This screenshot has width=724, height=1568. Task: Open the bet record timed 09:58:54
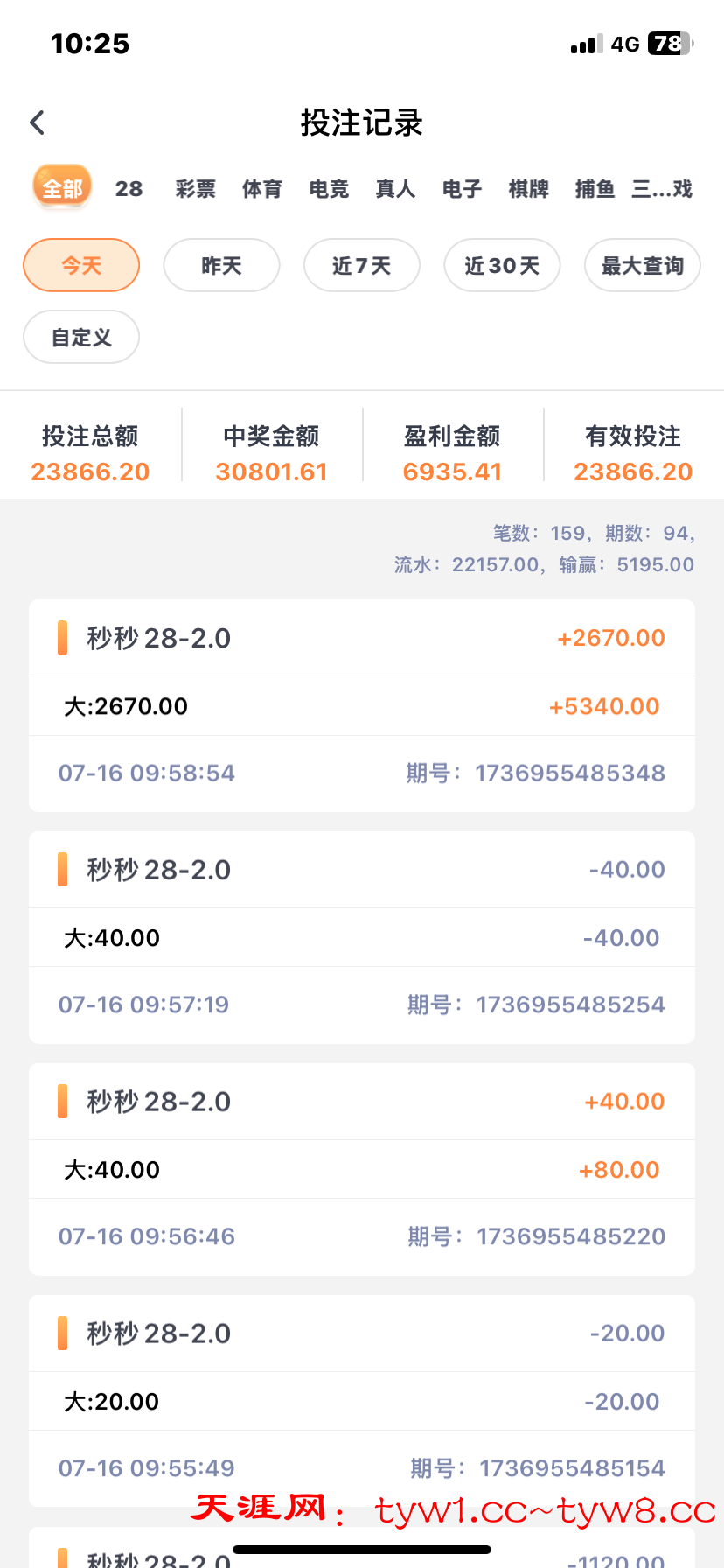pyautogui.click(x=362, y=705)
